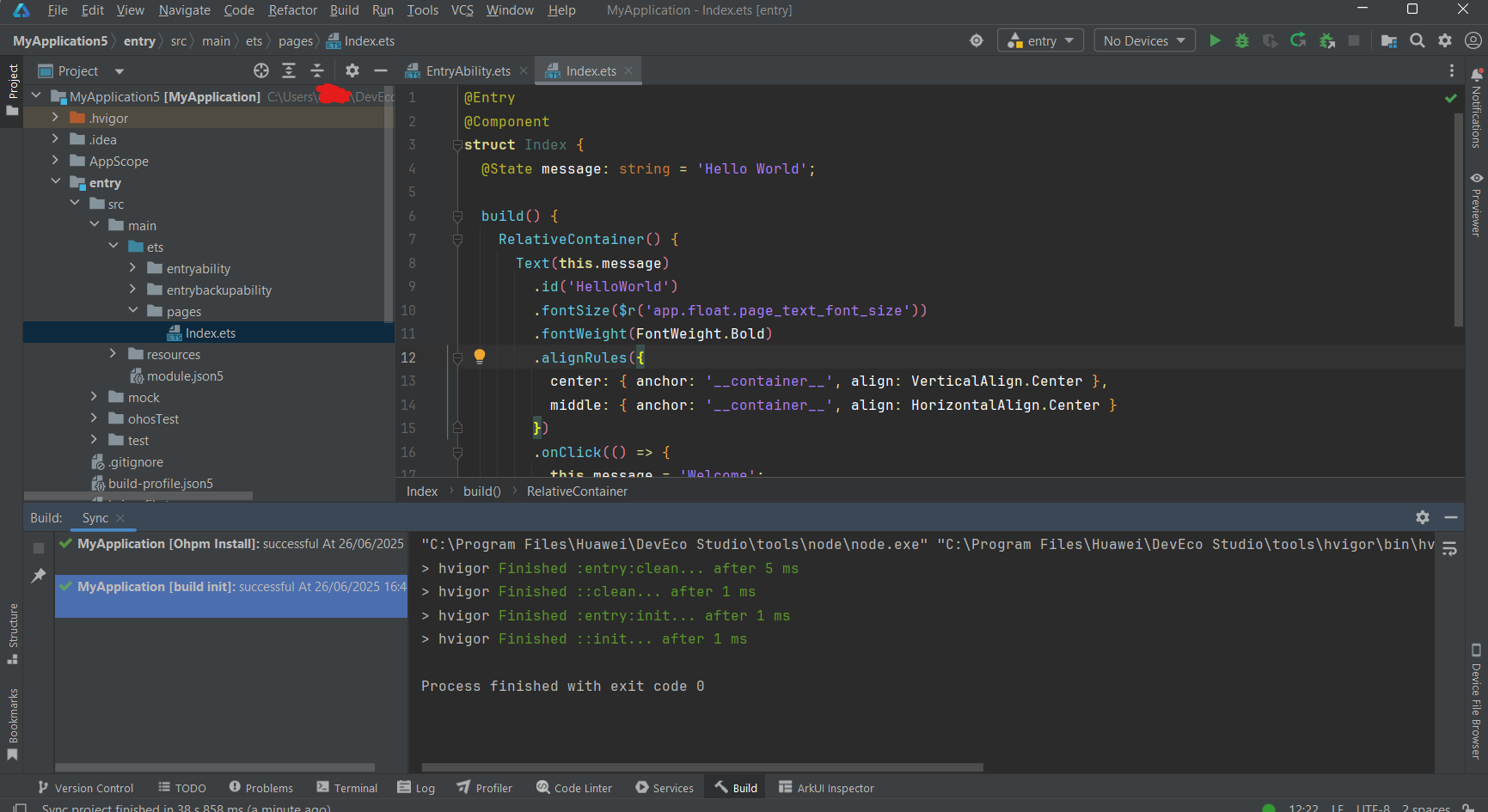Expand the AppScope folder
This screenshot has width=1488, height=812.
tap(55, 161)
